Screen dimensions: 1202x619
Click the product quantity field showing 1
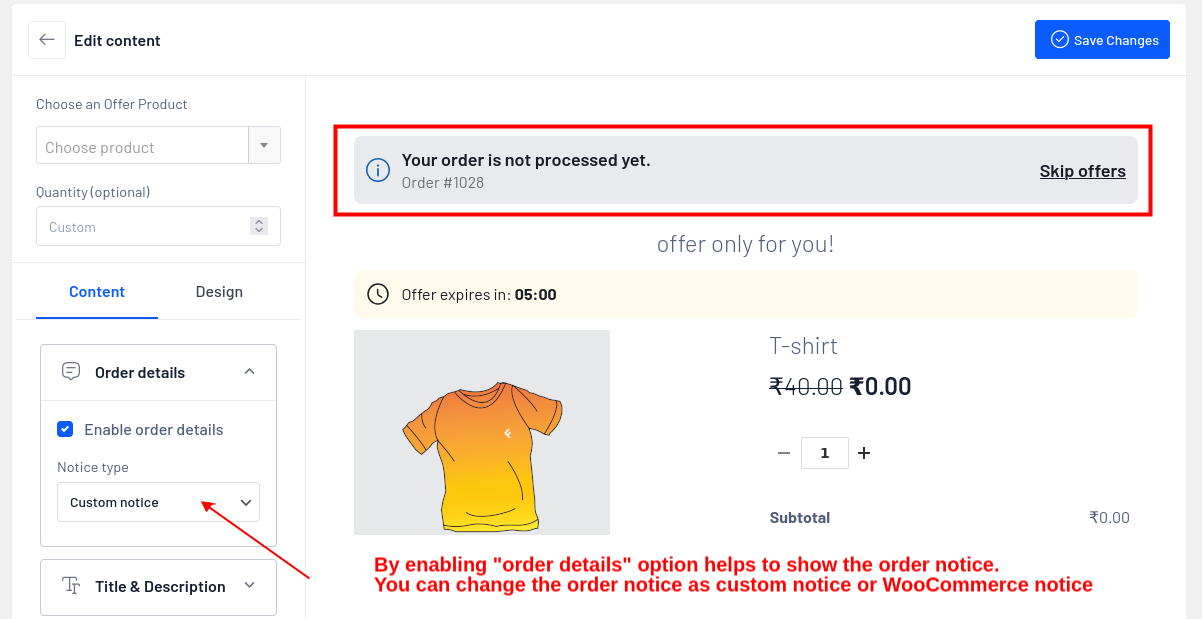coord(825,453)
